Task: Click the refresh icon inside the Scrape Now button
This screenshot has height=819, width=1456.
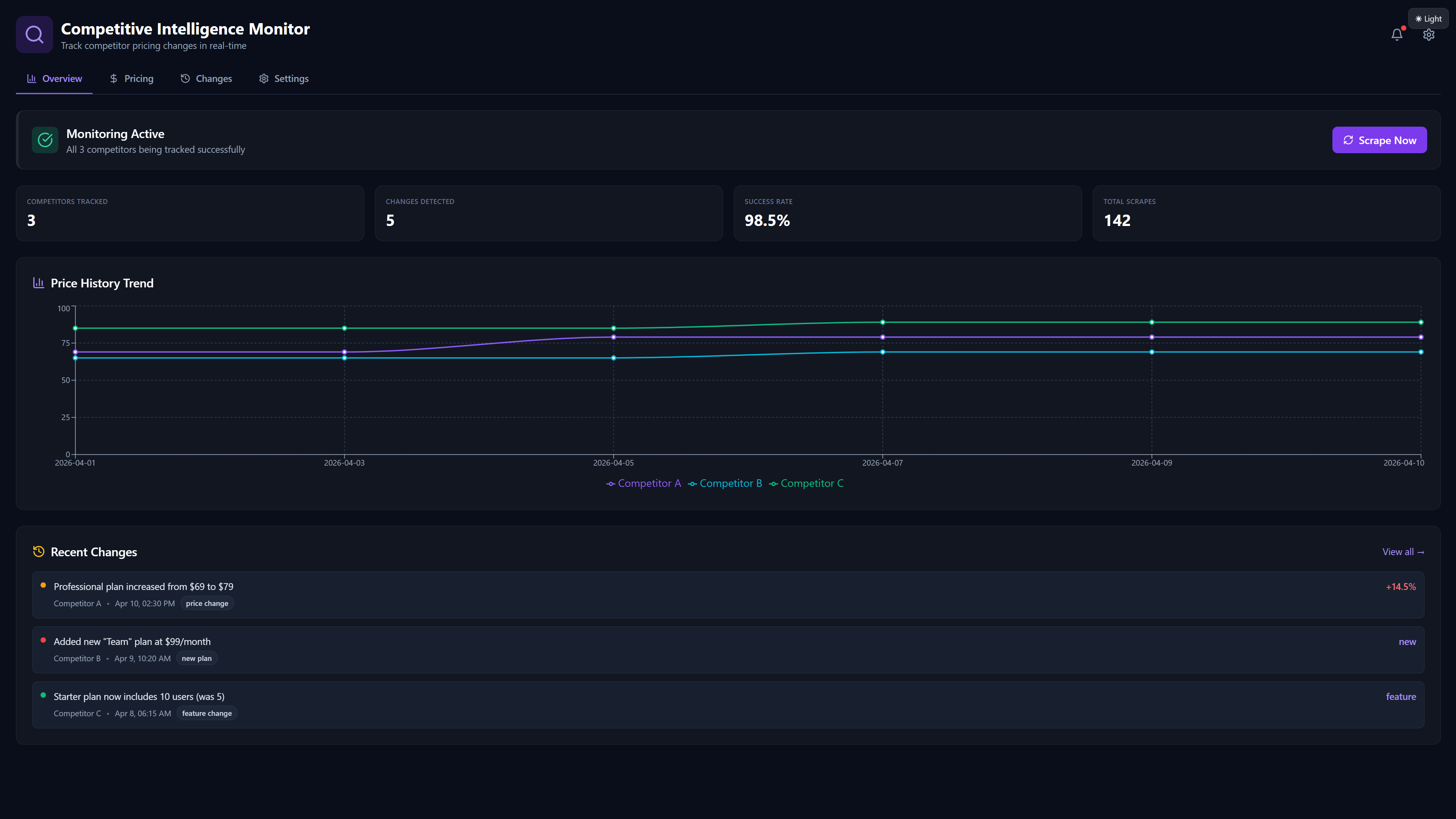Action: tap(1348, 140)
